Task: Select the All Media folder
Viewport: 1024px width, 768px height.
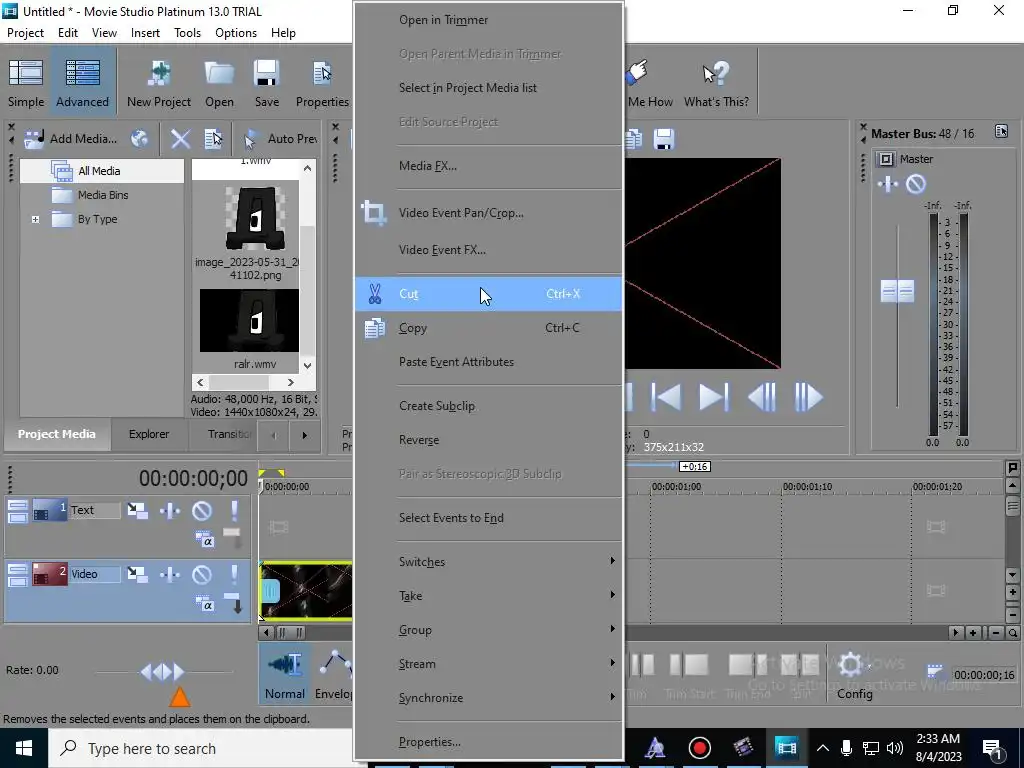Action: [99, 171]
